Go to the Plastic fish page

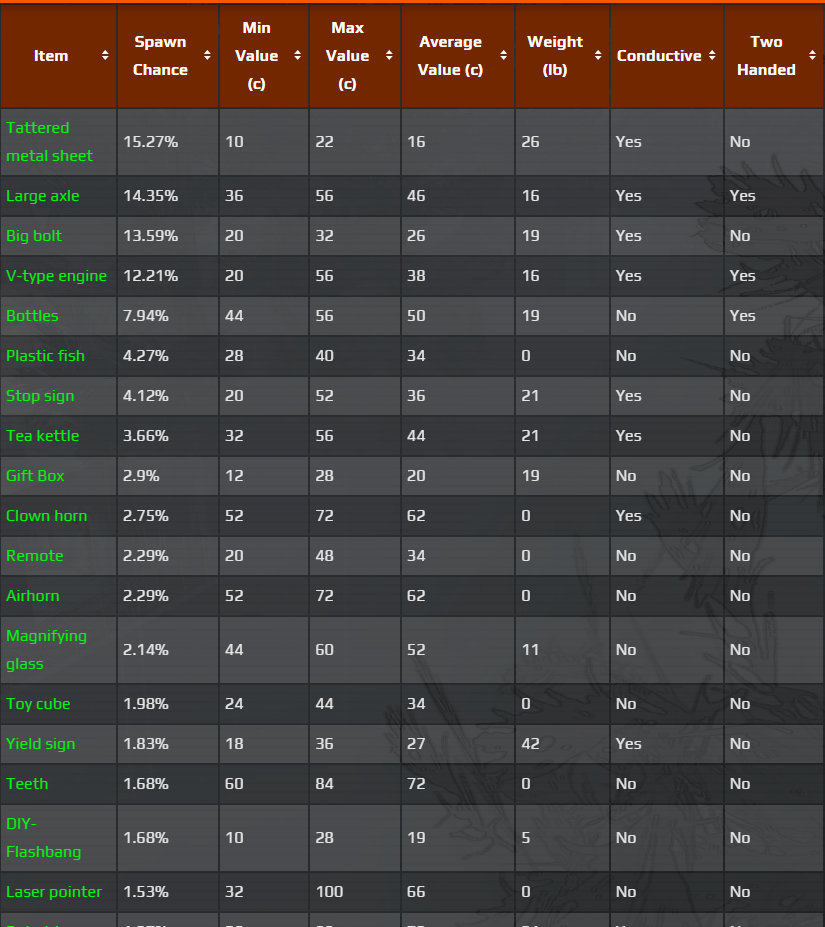click(45, 356)
